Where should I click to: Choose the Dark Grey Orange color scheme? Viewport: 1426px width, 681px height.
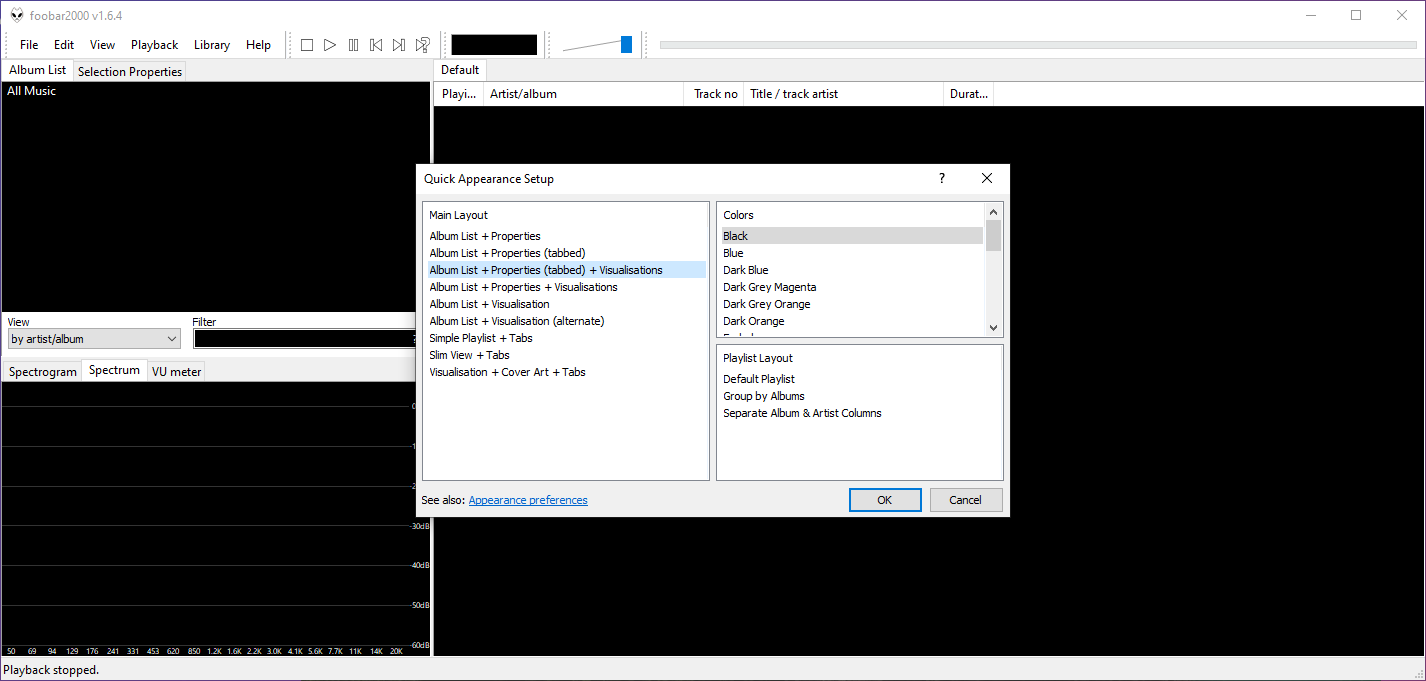point(767,304)
